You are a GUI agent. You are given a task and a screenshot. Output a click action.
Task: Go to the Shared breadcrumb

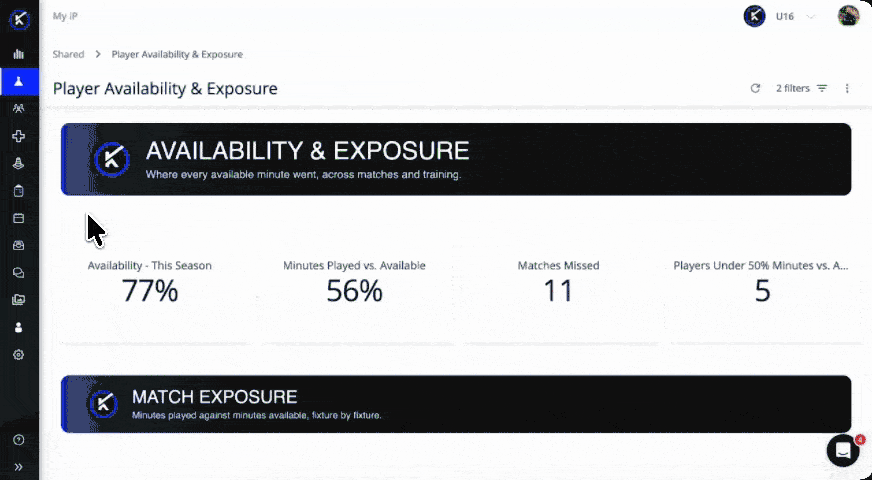coord(68,54)
